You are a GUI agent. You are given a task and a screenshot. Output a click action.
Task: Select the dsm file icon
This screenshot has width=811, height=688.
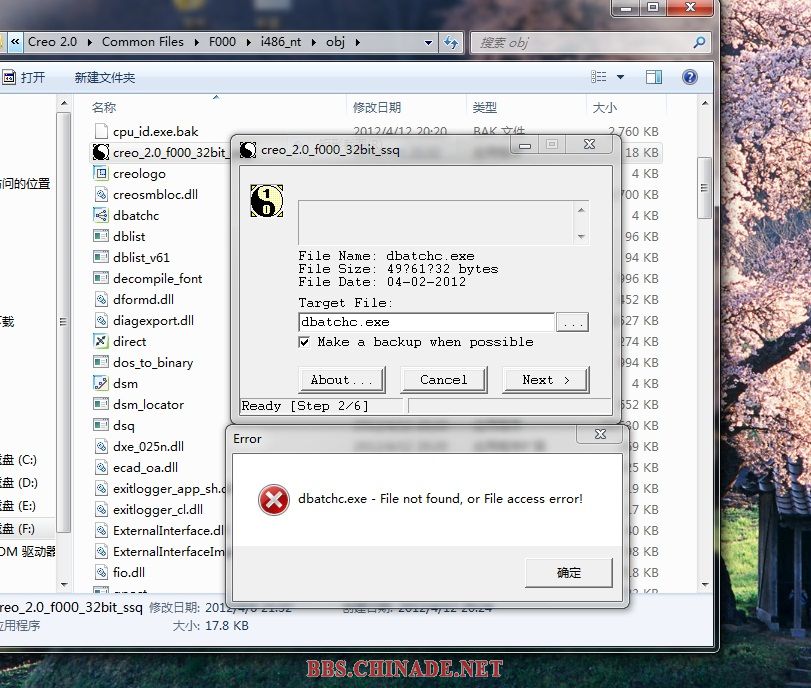(x=101, y=383)
